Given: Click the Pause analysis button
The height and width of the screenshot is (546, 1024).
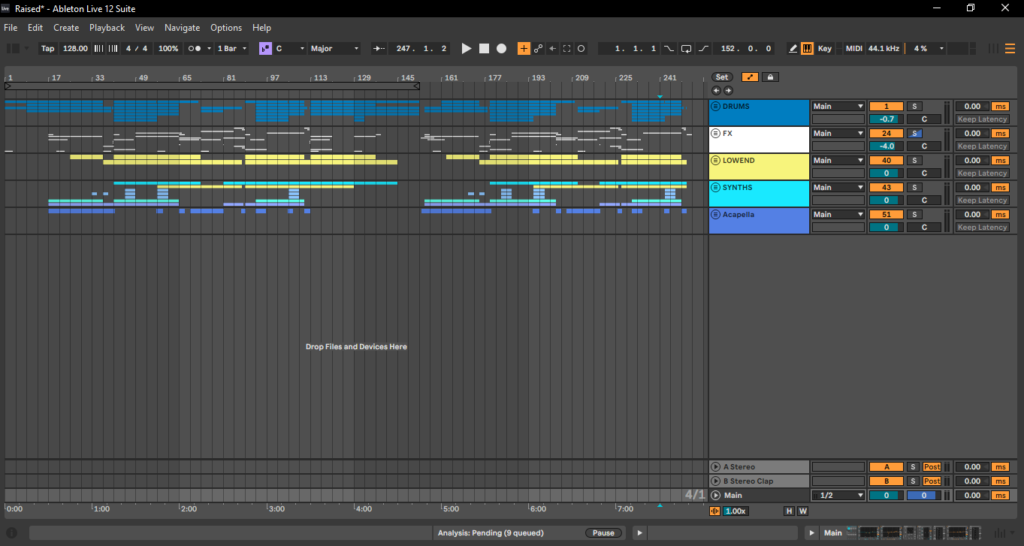Looking at the screenshot, I should pos(603,533).
